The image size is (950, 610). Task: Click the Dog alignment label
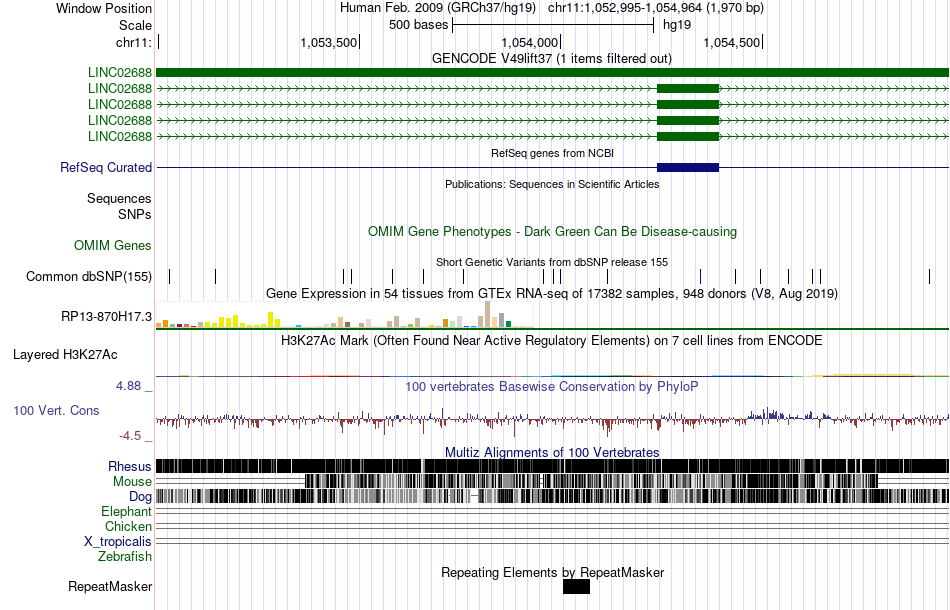point(141,497)
